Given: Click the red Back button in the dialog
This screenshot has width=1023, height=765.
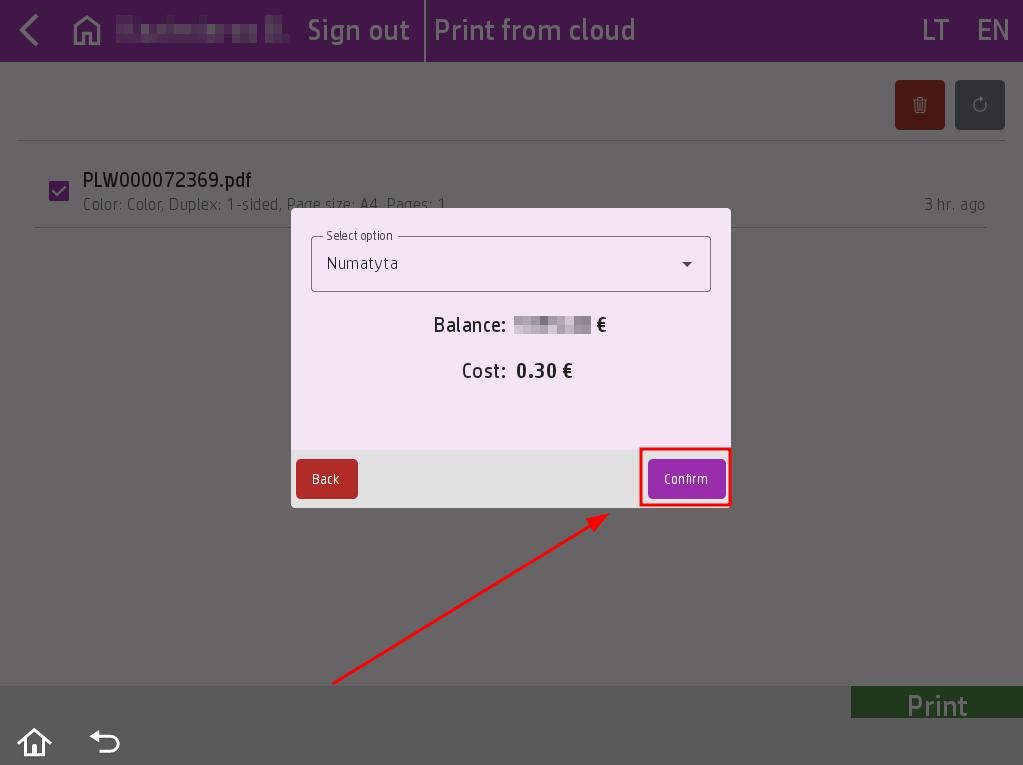Looking at the screenshot, I should [326, 479].
